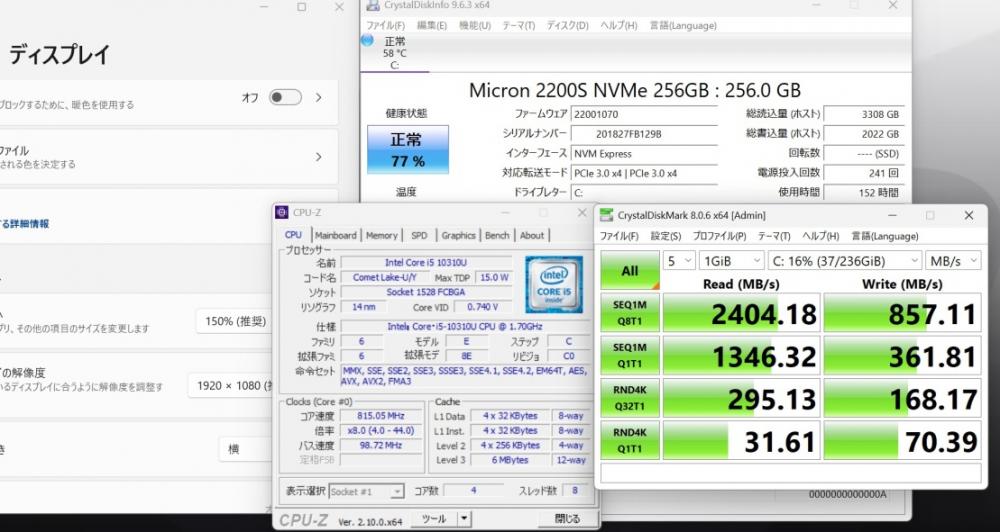This screenshot has height=532, width=1000.
Task: Click the CrystalDiskInfo app icon in title bar
Action: [372, 5]
